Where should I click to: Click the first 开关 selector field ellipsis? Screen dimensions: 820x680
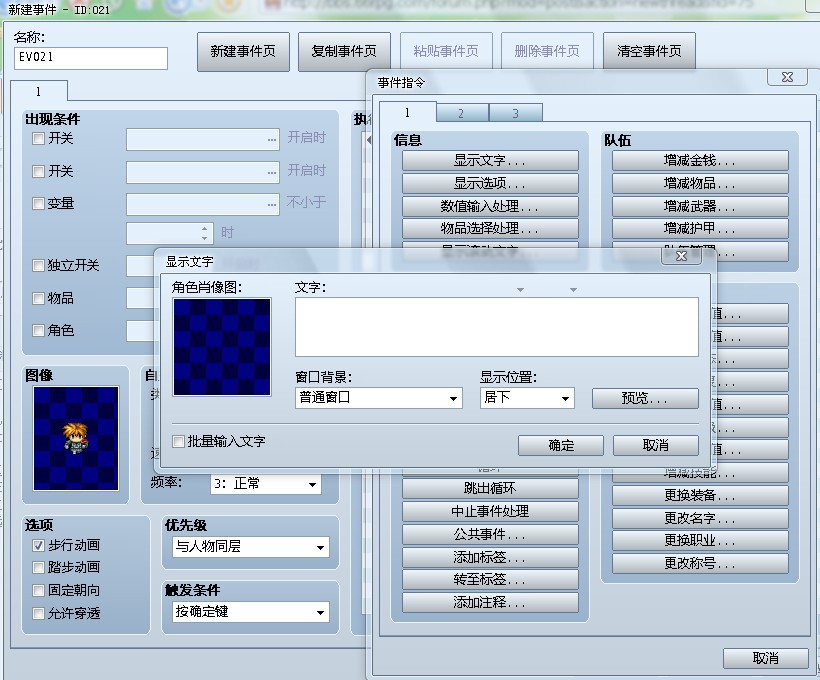coord(272,140)
